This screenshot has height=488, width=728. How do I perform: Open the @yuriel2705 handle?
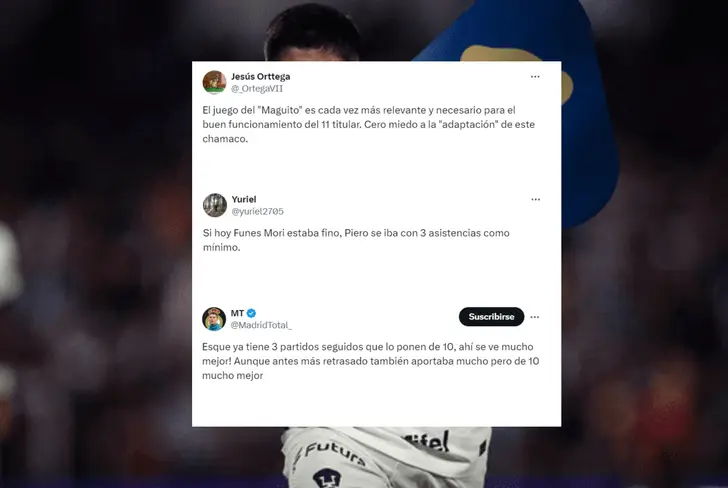point(257,211)
